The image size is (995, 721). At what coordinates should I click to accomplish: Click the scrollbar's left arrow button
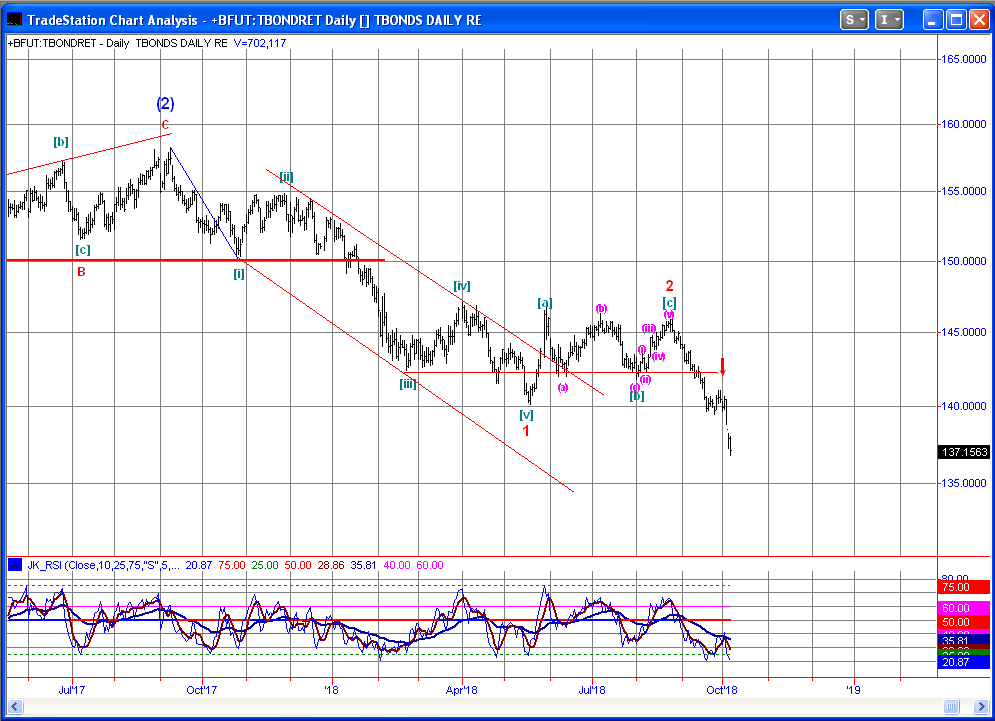pos(15,706)
